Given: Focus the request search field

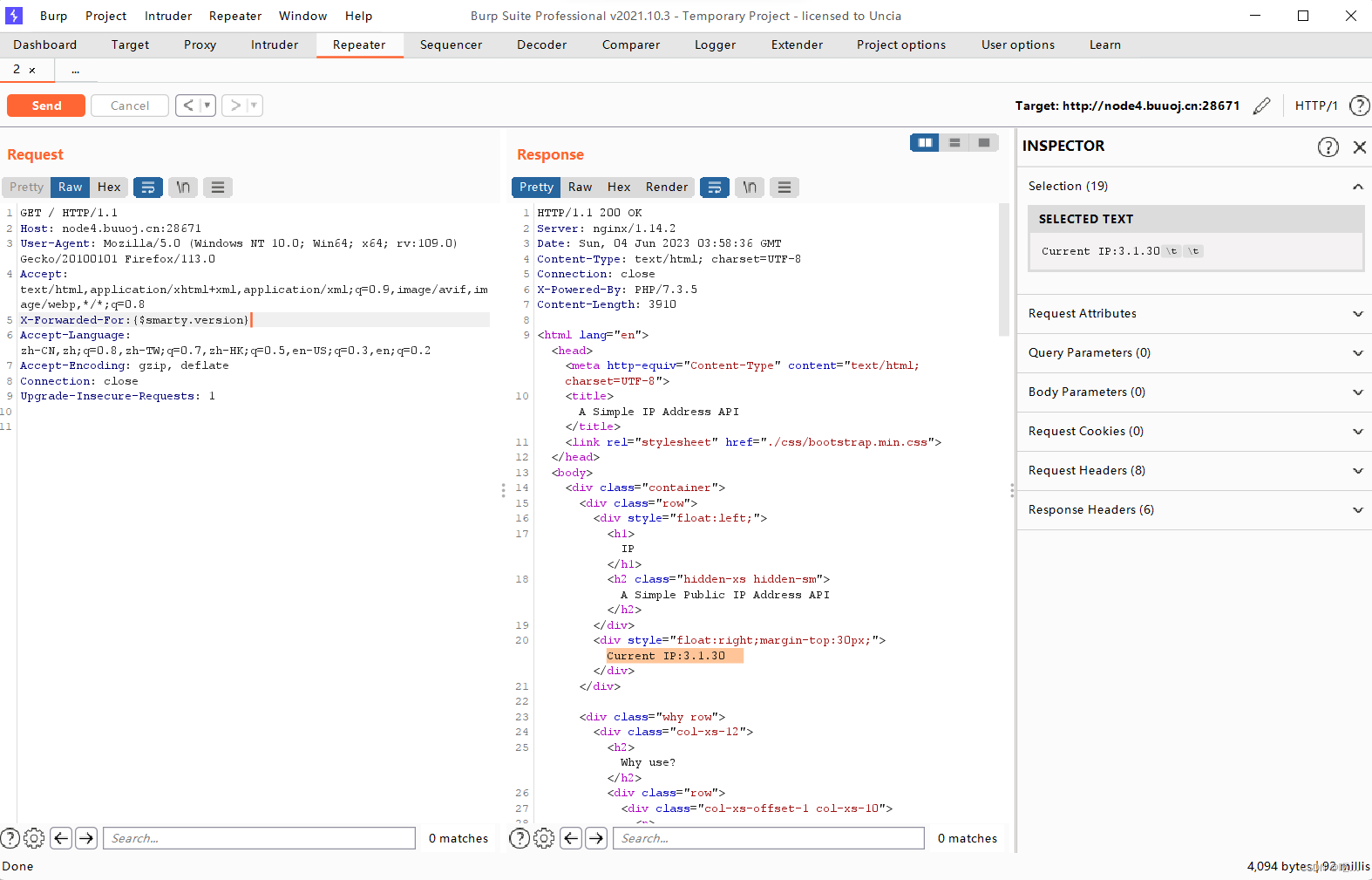Looking at the screenshot, I should tap(259, 838).
